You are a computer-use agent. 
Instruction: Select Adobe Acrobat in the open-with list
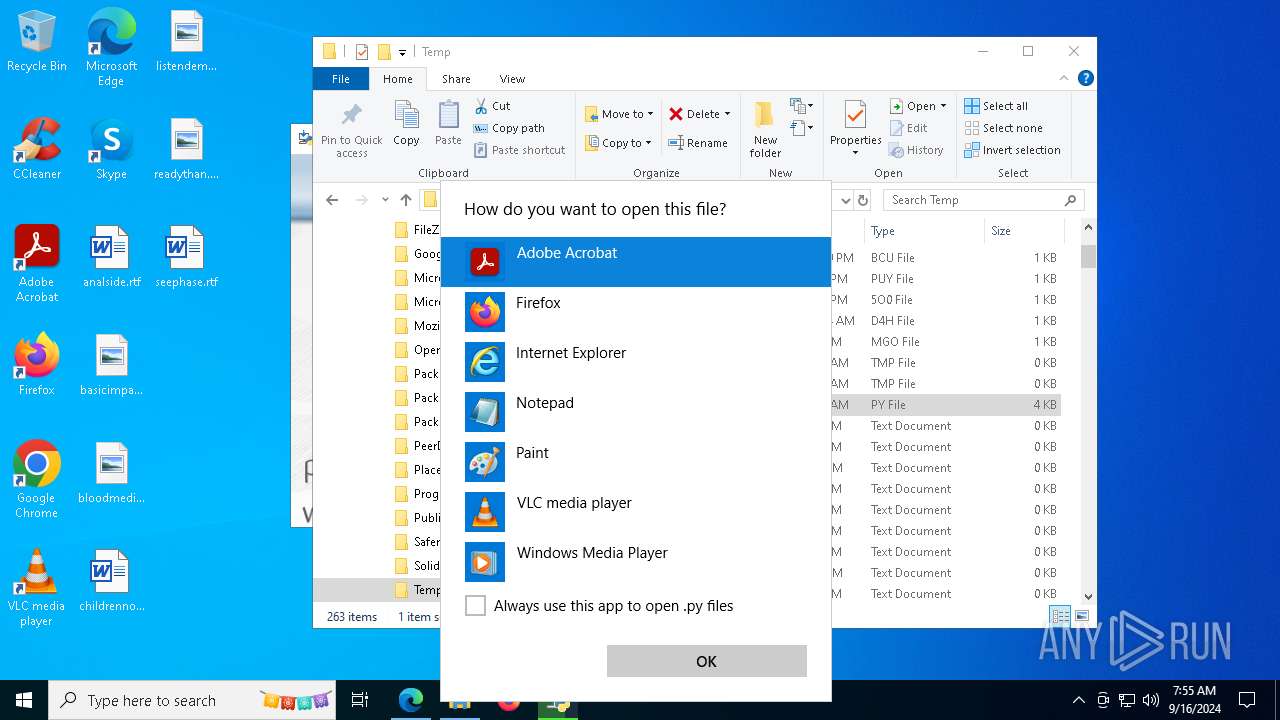(x=636, y=261)
